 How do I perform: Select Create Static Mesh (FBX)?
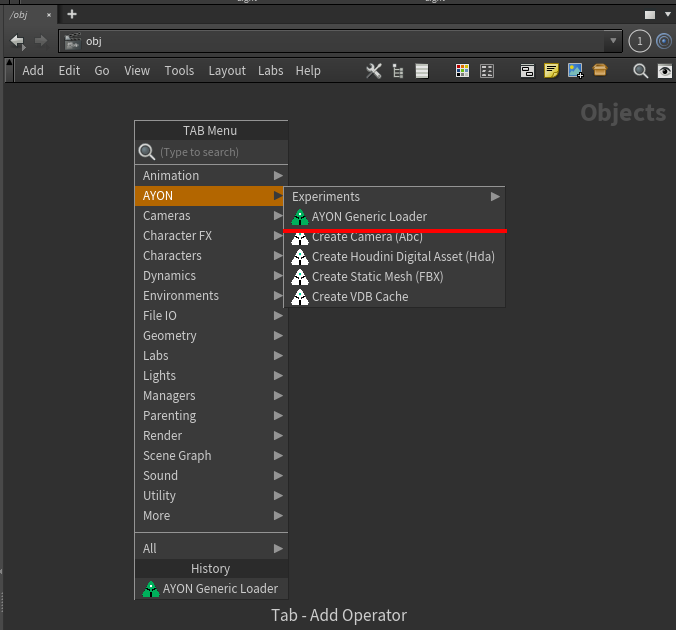pyautogui.click(x=394, y=276)
